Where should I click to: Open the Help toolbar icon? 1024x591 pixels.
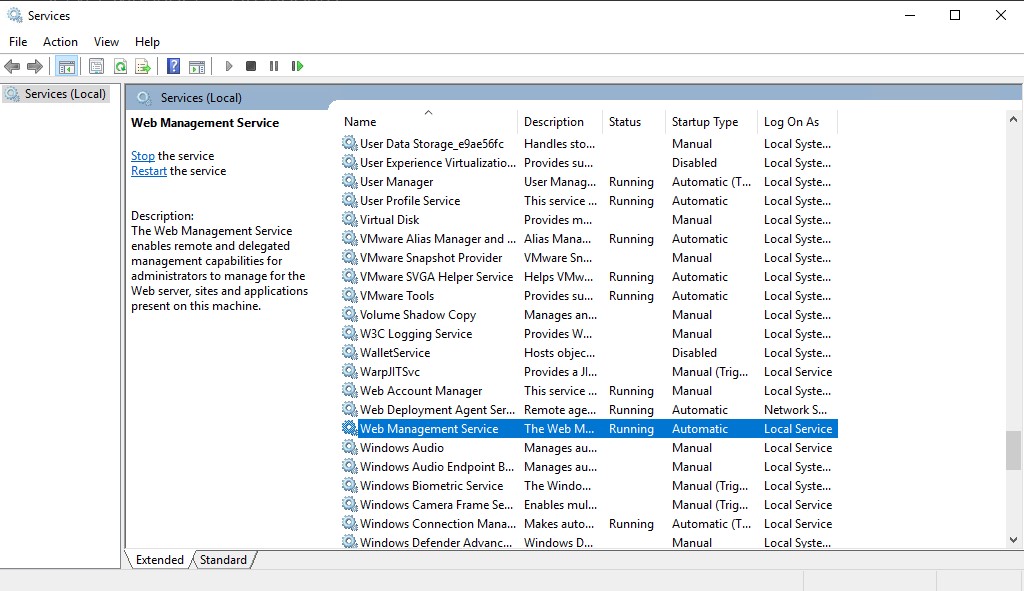coord(173,66)
